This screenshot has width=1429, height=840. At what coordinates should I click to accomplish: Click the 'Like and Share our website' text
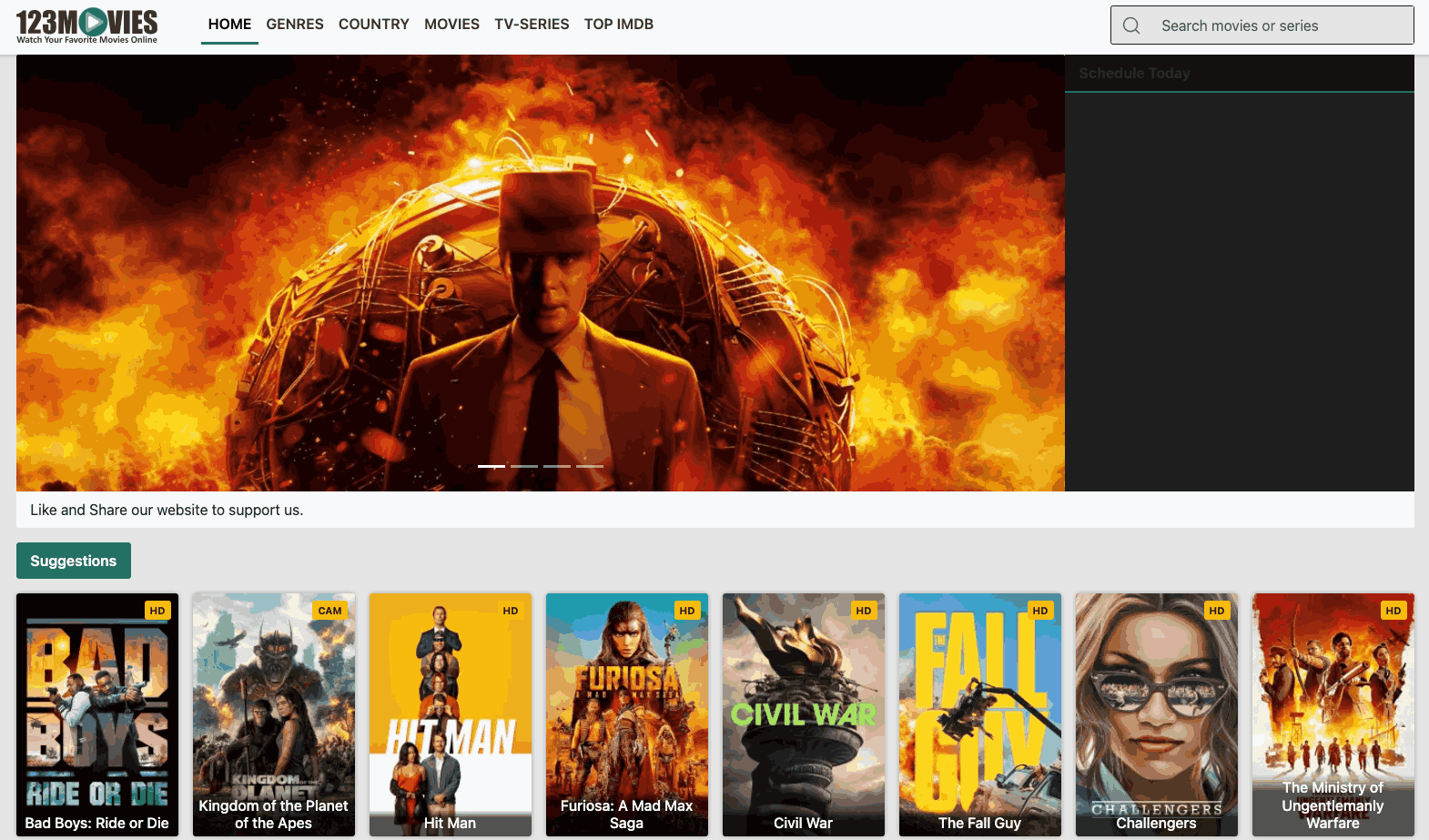coord(167,510)
